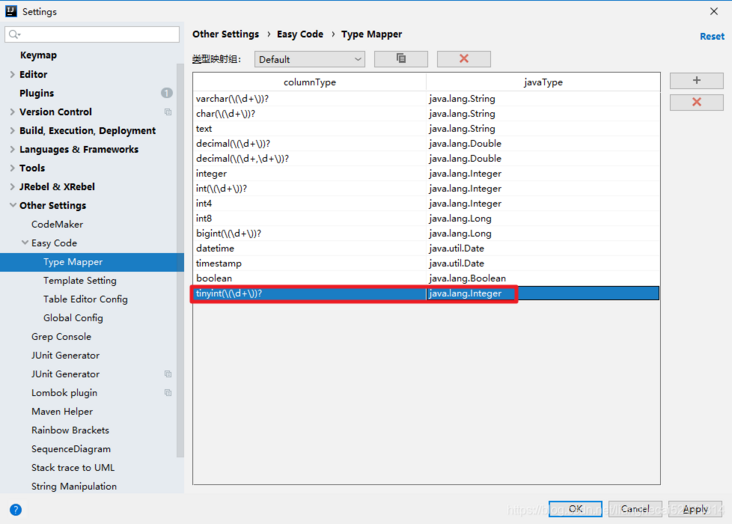Image resolution: width=732 pixels, height=524 pixels.
Task: Collapse the Easy Code node
Action: pyautogui.click(x=25, y=242)
